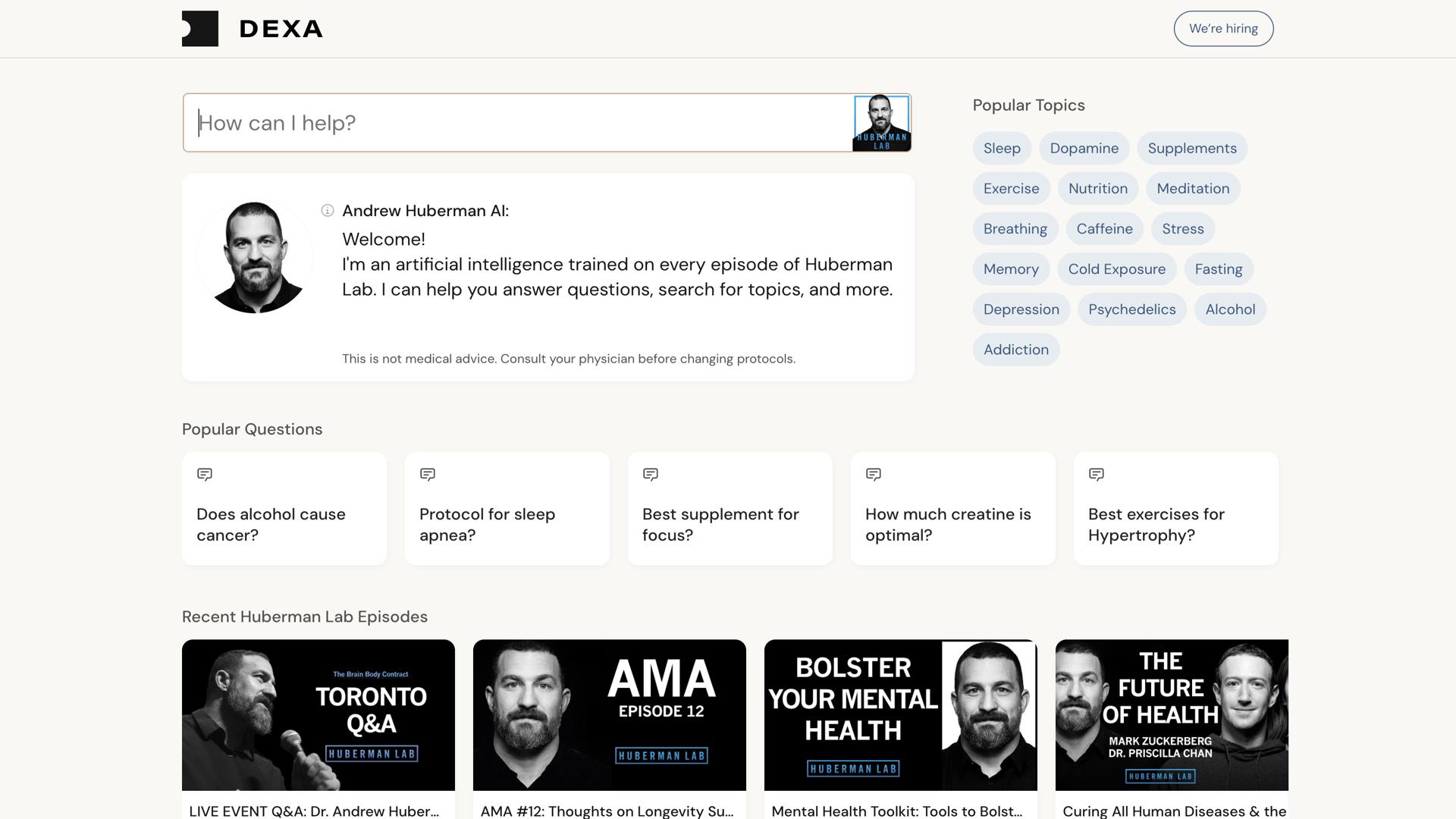
Task: Select the Cold Exposure topic
Action: tap(1116, 269)
